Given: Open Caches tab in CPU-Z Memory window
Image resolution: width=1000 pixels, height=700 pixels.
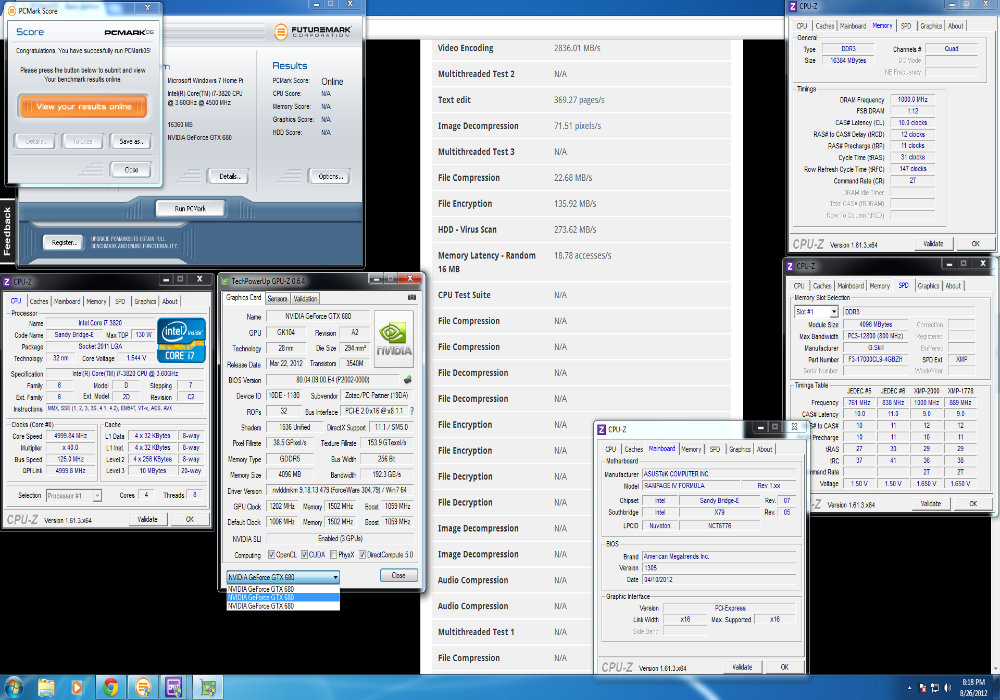Looking at the screenshot, I should pyautogui.click(x=825, y=26).
